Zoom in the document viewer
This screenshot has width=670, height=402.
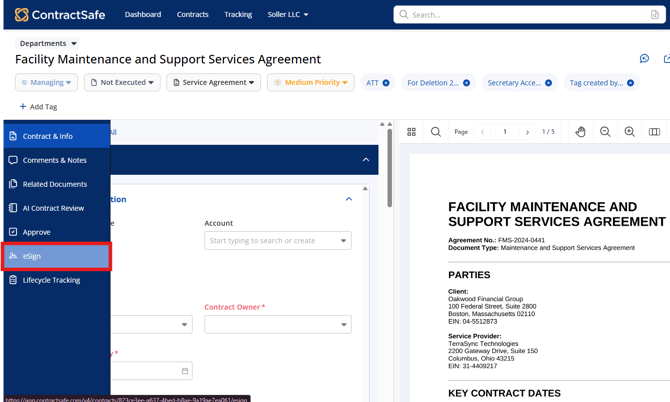coord(629,132)
